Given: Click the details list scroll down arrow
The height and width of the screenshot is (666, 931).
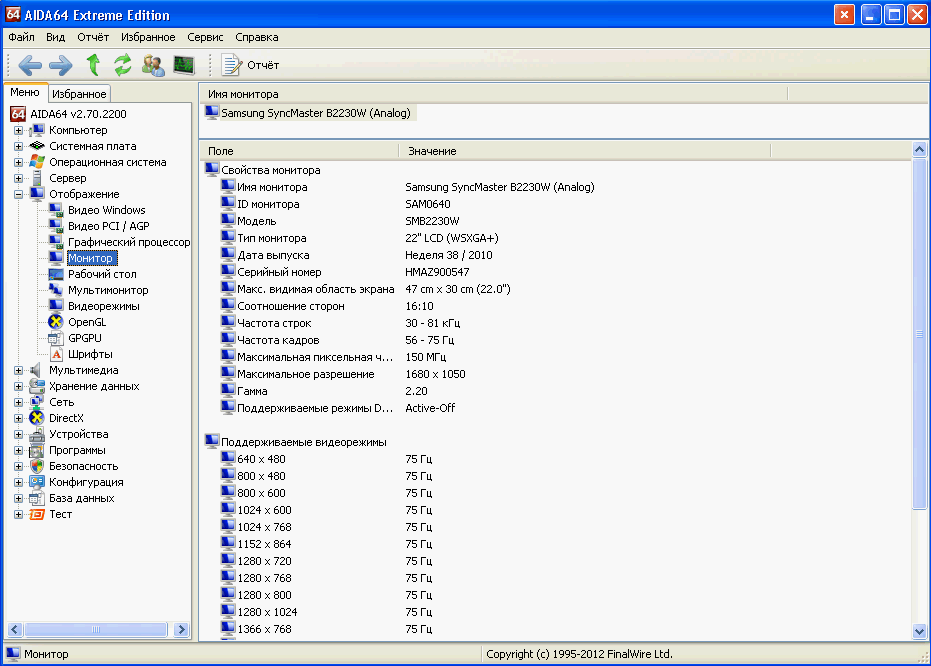Looking at the screenshot, I should (x=920, y=631).
